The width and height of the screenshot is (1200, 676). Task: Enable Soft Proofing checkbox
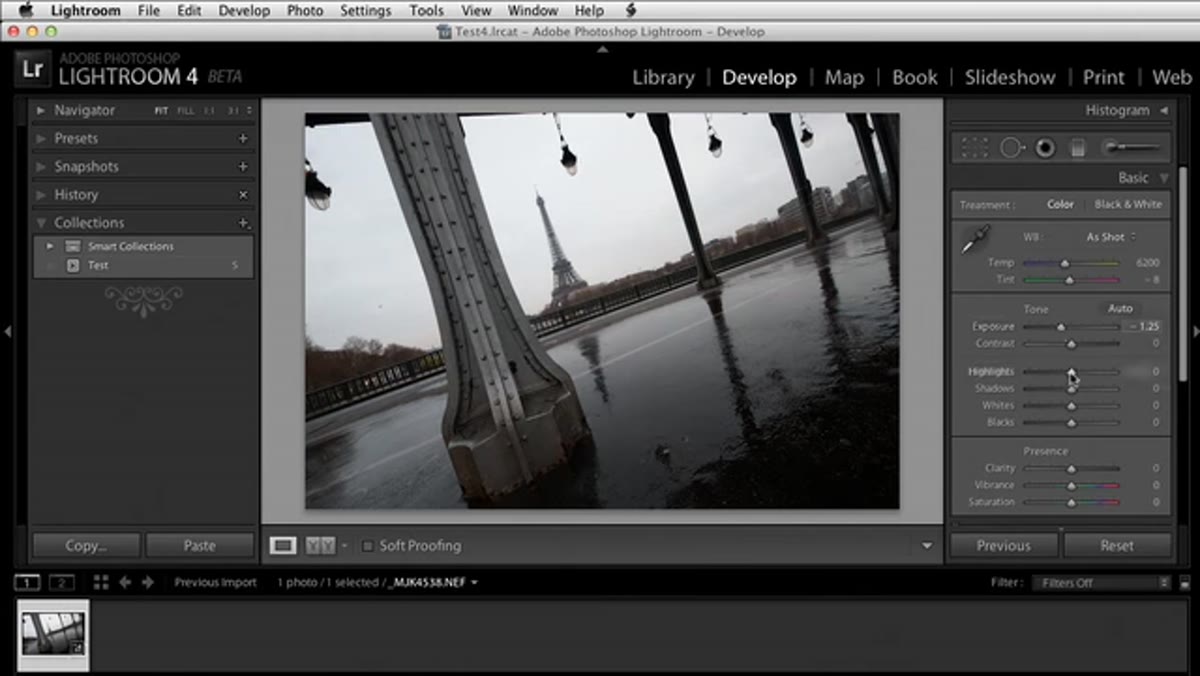368,546
